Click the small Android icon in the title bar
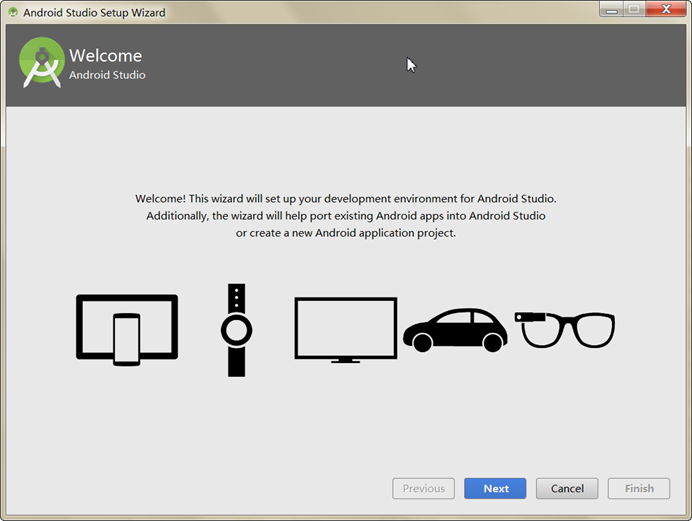This screenshot has width=692, height=521. (x=13, y=13)
